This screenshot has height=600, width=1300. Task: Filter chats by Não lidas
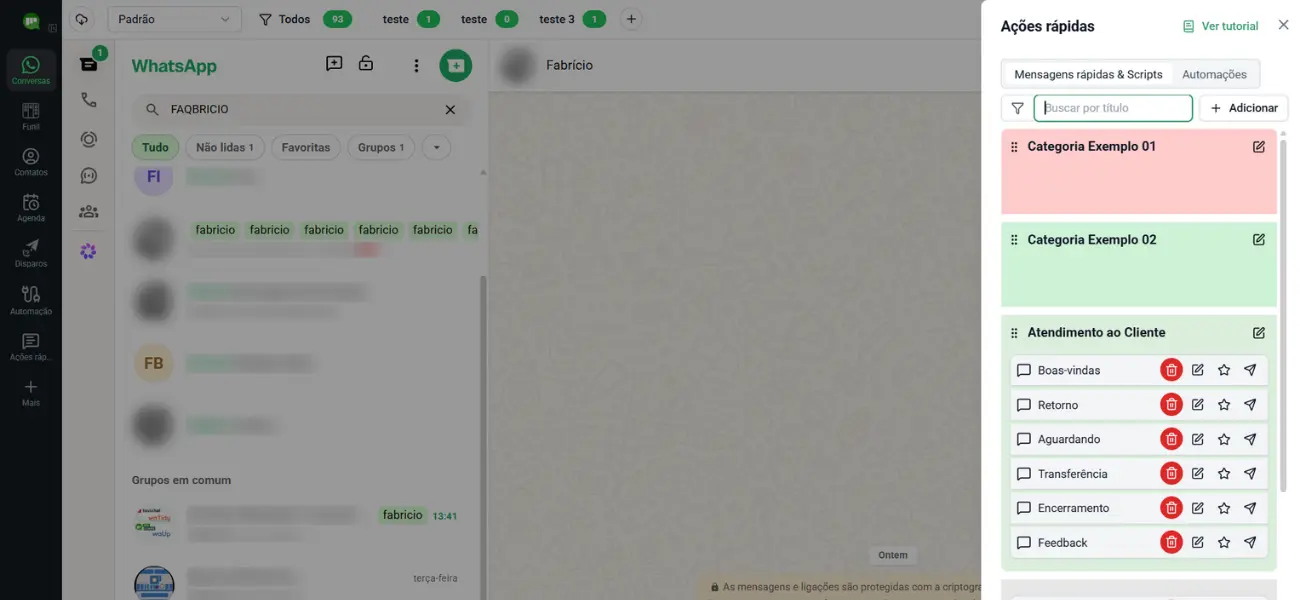(x=224, y=148)
